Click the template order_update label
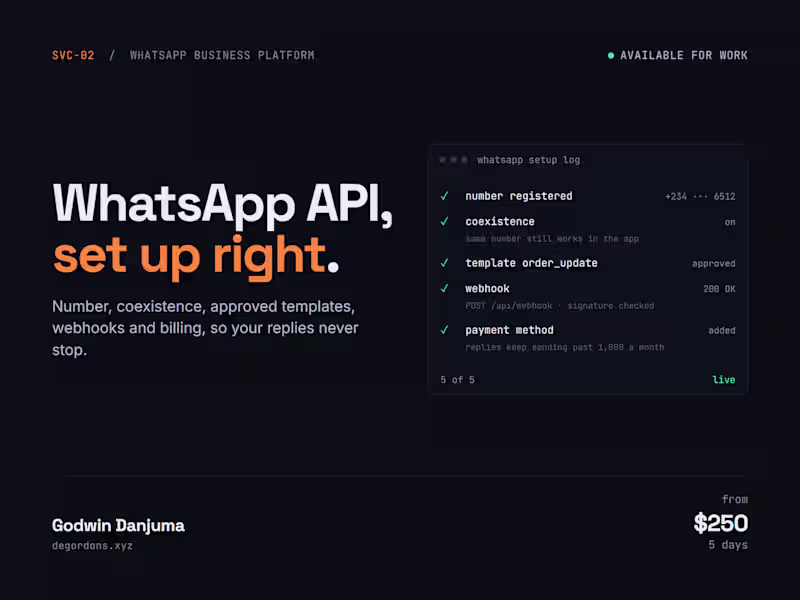Viewport: 800px width, 600px height. tap(531, 263)
